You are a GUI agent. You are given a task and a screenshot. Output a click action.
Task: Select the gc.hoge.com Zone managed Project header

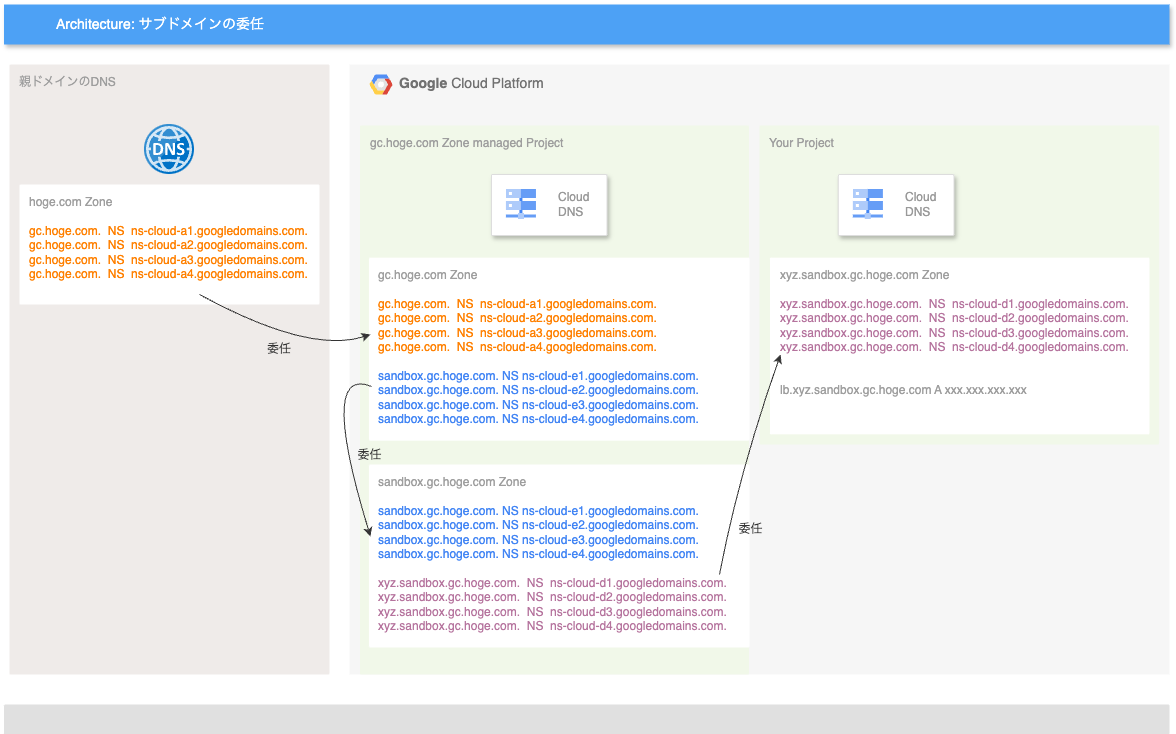tap(466, 143)
